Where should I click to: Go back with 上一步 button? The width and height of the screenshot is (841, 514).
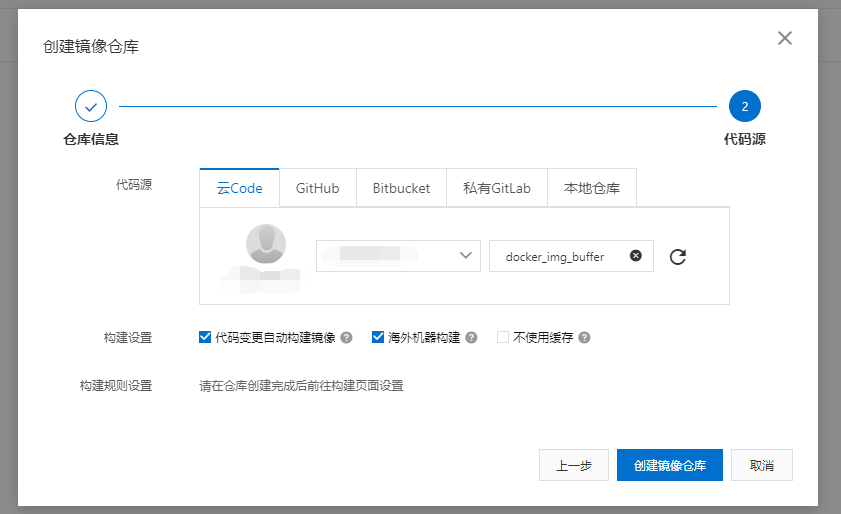574,465
